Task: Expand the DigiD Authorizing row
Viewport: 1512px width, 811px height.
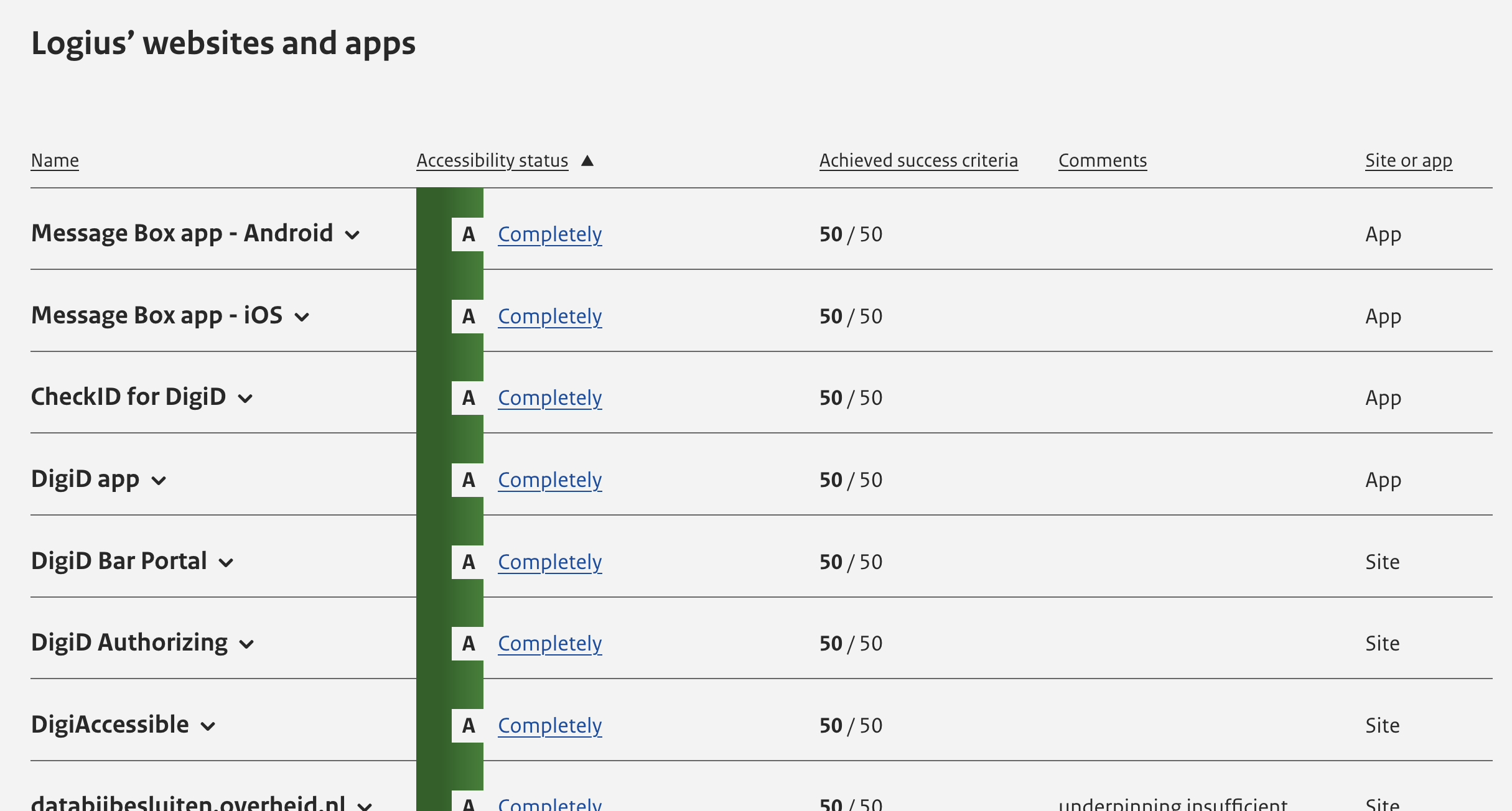Action: pyautogui.click(x=247, y=644)
